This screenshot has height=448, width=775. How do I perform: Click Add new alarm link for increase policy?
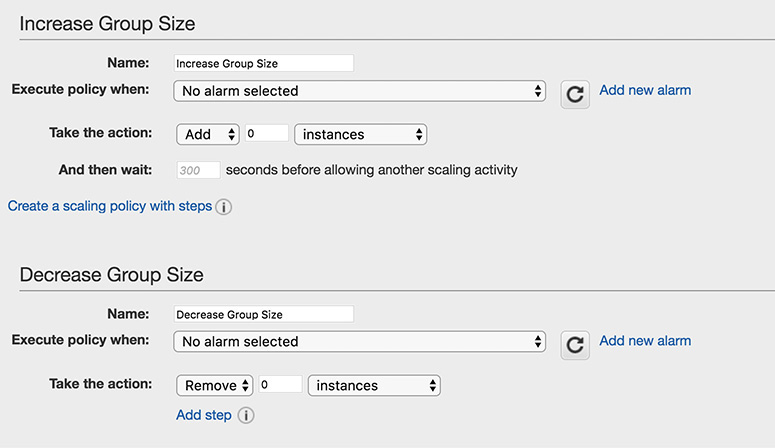coord(645,90)
